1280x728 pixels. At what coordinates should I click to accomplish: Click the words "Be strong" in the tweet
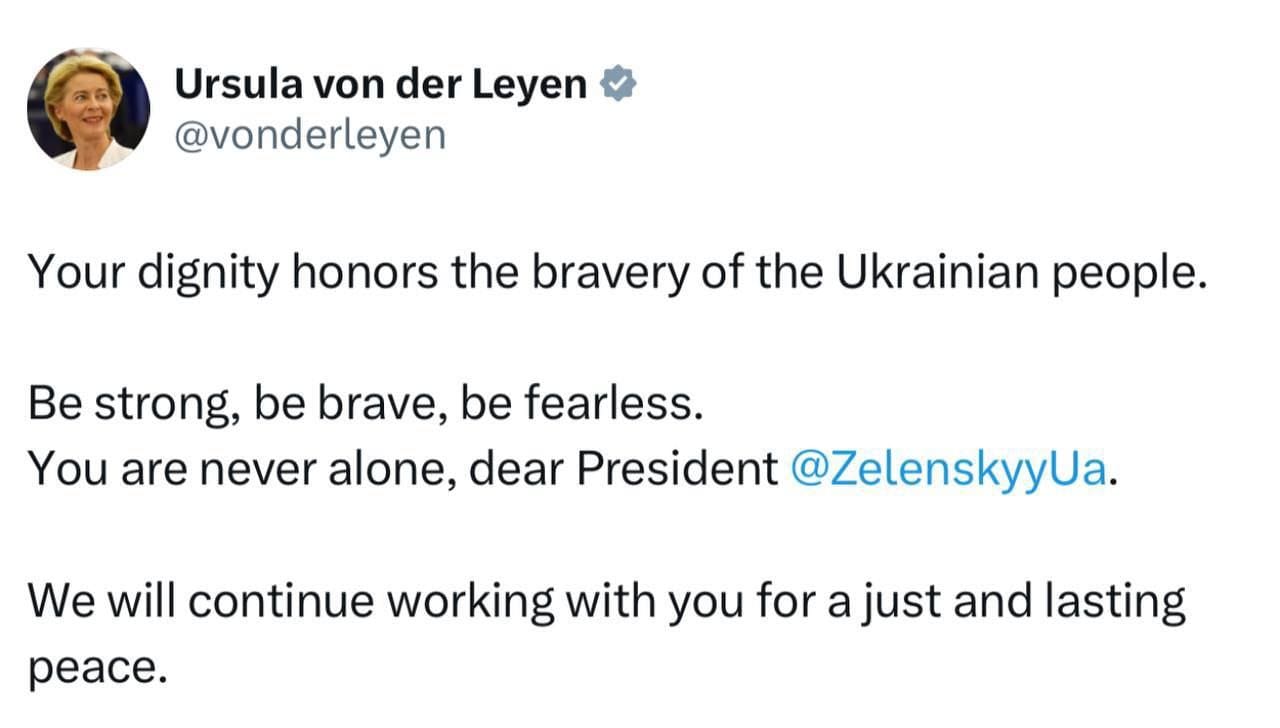pyautogui.click(x=127, y=404)
